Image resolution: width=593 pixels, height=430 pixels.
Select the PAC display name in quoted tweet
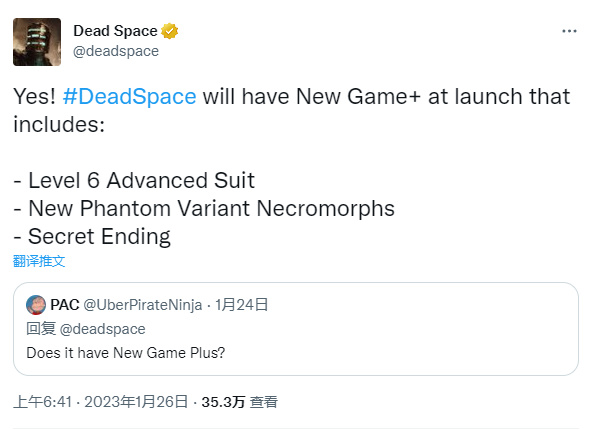65,305
